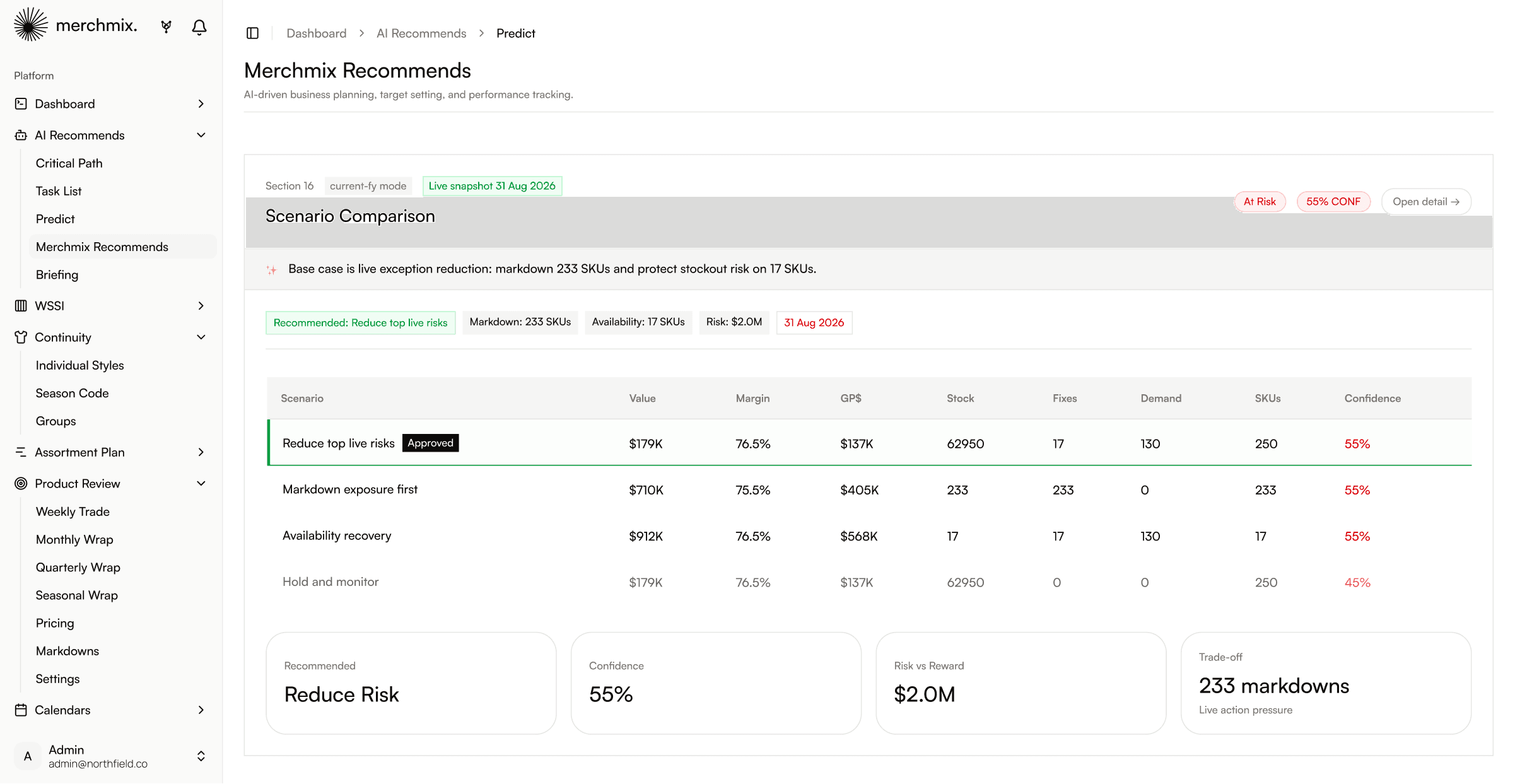Image resolution: width=1515 pixels, height=784 pixels.
Task: Click the Risk: $2.0M chip
Action: pos(734,322)
